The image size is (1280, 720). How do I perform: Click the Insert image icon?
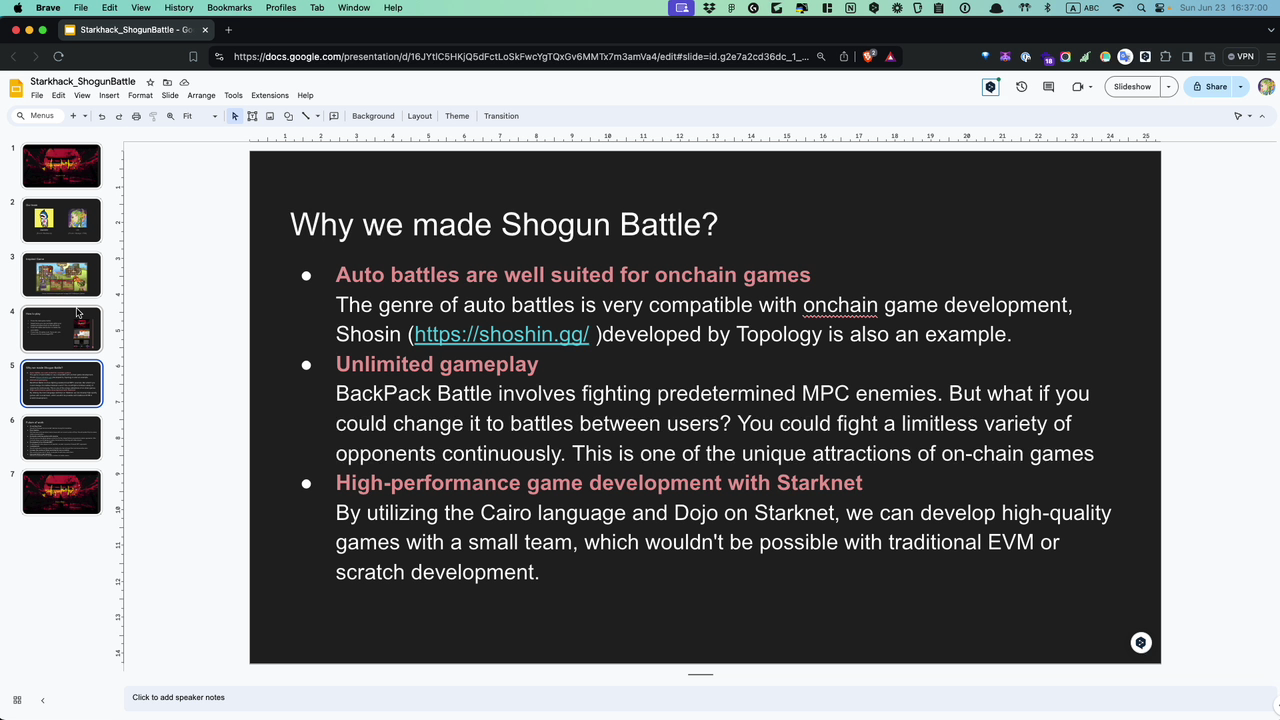pyautogui.click(x=270, y=116)
